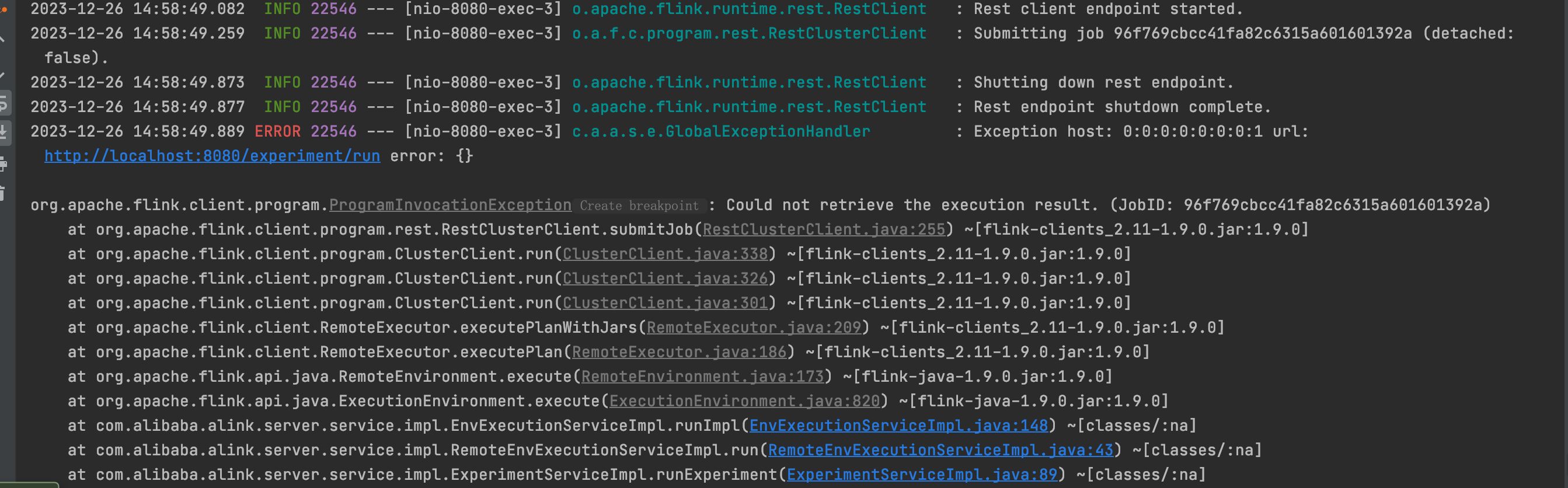The width and height of the screenshot is (1568, 488).
Task: Open RestClusterClient.java:255 stack trace link
Action: coord(824,229)
